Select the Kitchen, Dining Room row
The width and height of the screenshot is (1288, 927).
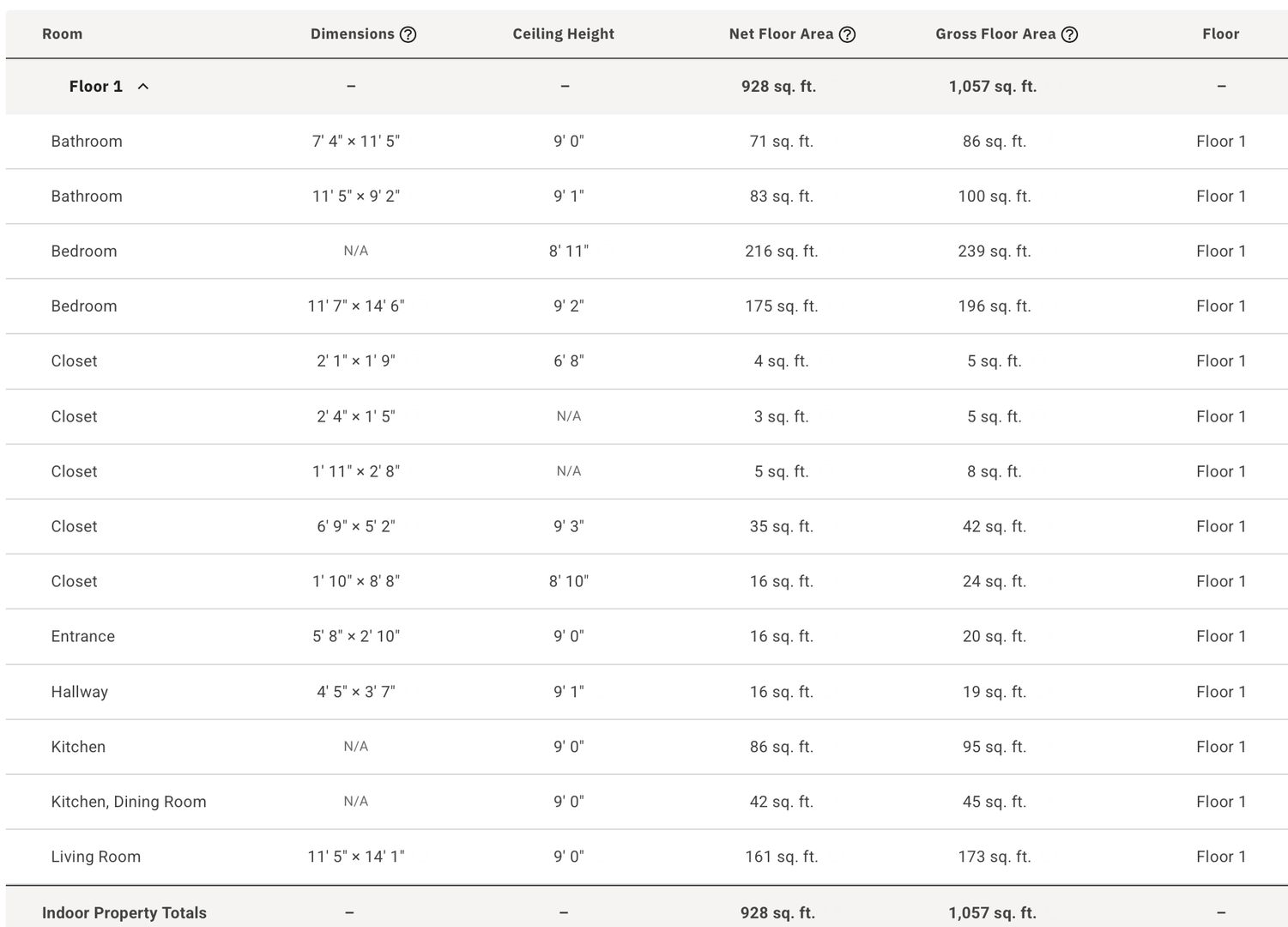[x=647, y=802]
